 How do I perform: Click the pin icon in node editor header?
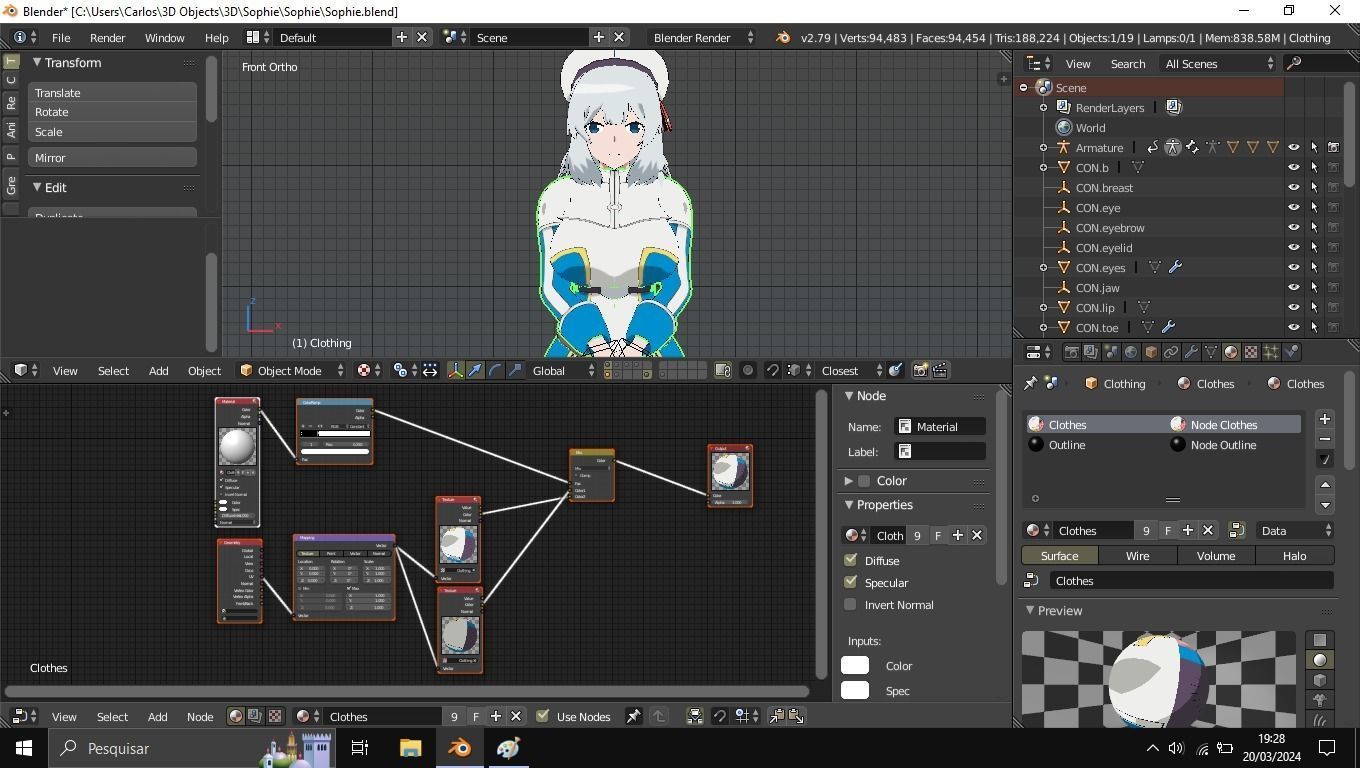633,716
